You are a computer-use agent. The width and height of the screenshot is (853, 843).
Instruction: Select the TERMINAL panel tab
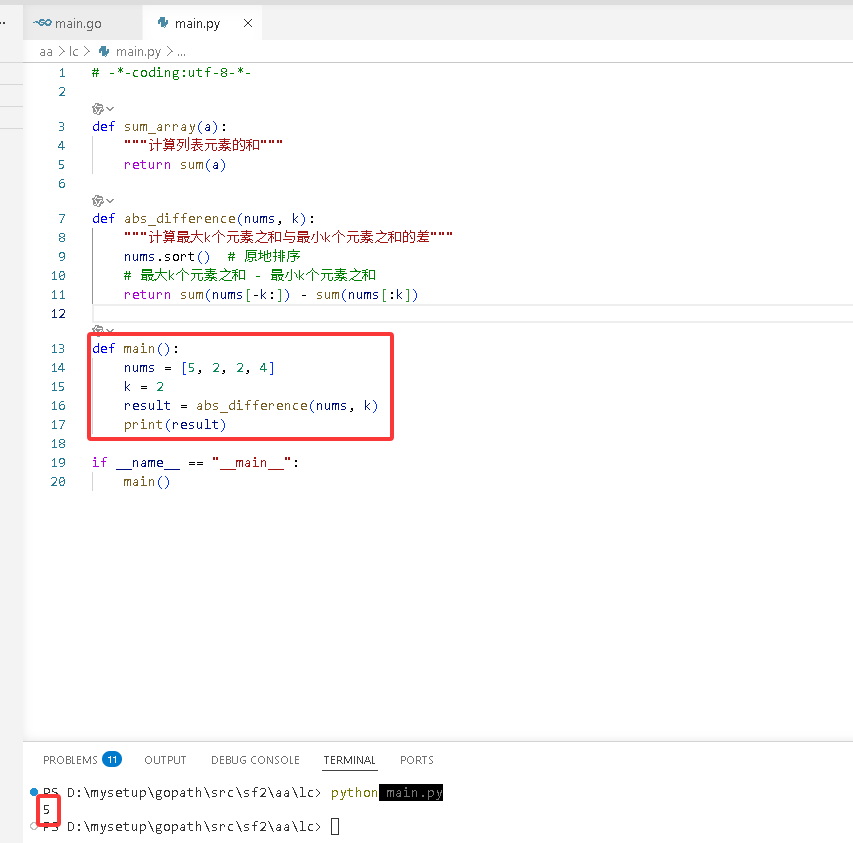coord(349,760)
